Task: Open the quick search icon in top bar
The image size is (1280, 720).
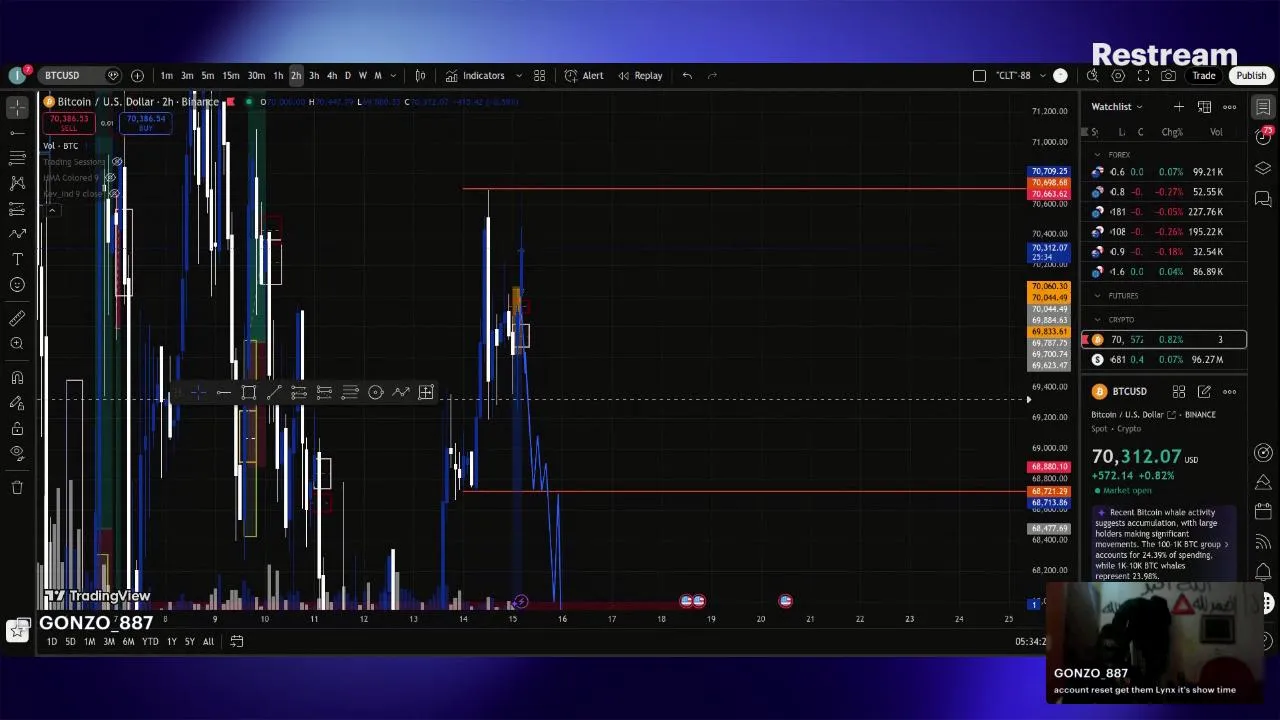Action: coord(1093,75)
